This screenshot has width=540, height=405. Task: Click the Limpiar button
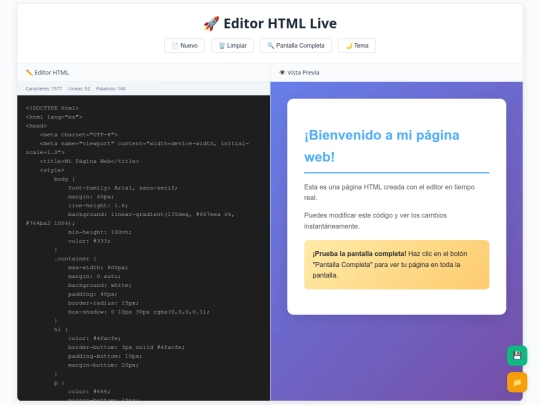coord(232,45)
